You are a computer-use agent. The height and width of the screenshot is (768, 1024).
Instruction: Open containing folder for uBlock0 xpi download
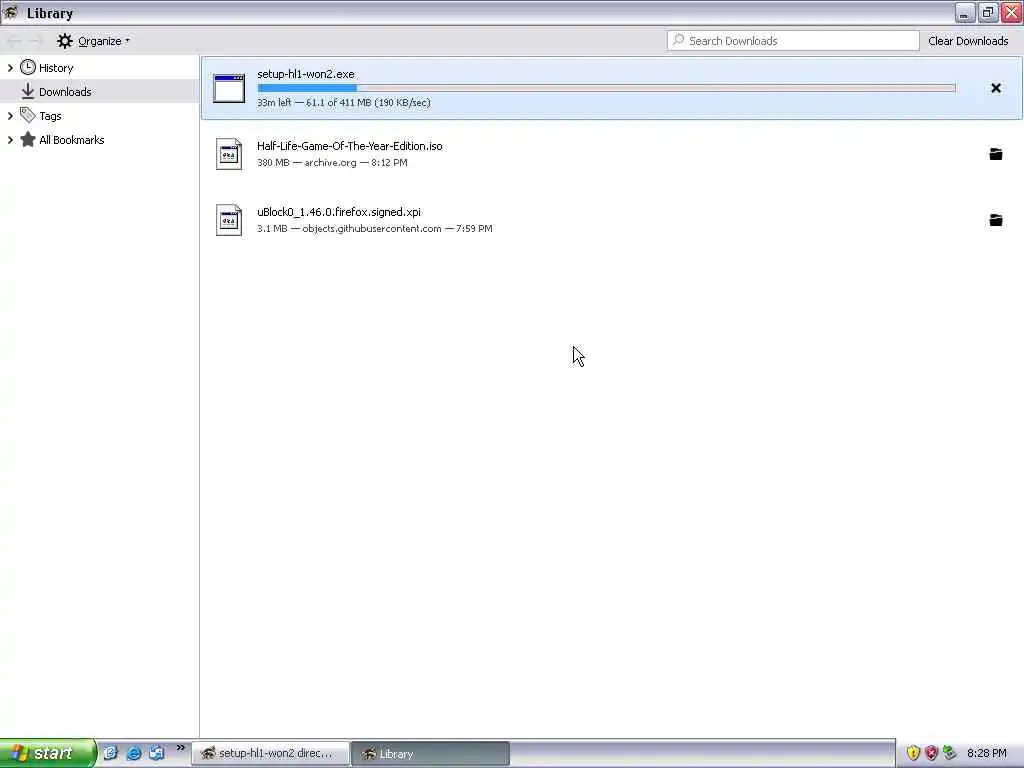(995, 220)
